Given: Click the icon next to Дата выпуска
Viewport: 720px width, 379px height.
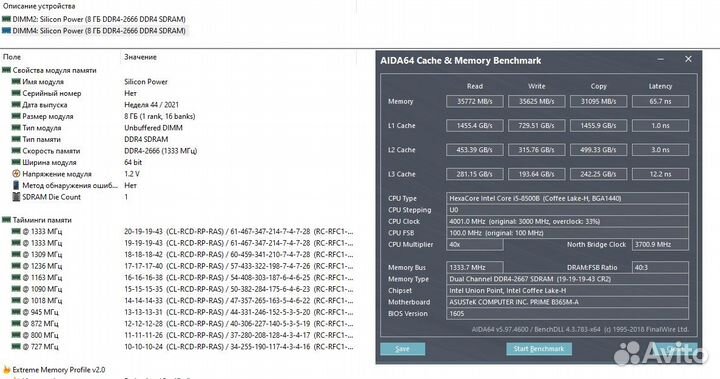Looking at the screenshot, I should 16,105.
